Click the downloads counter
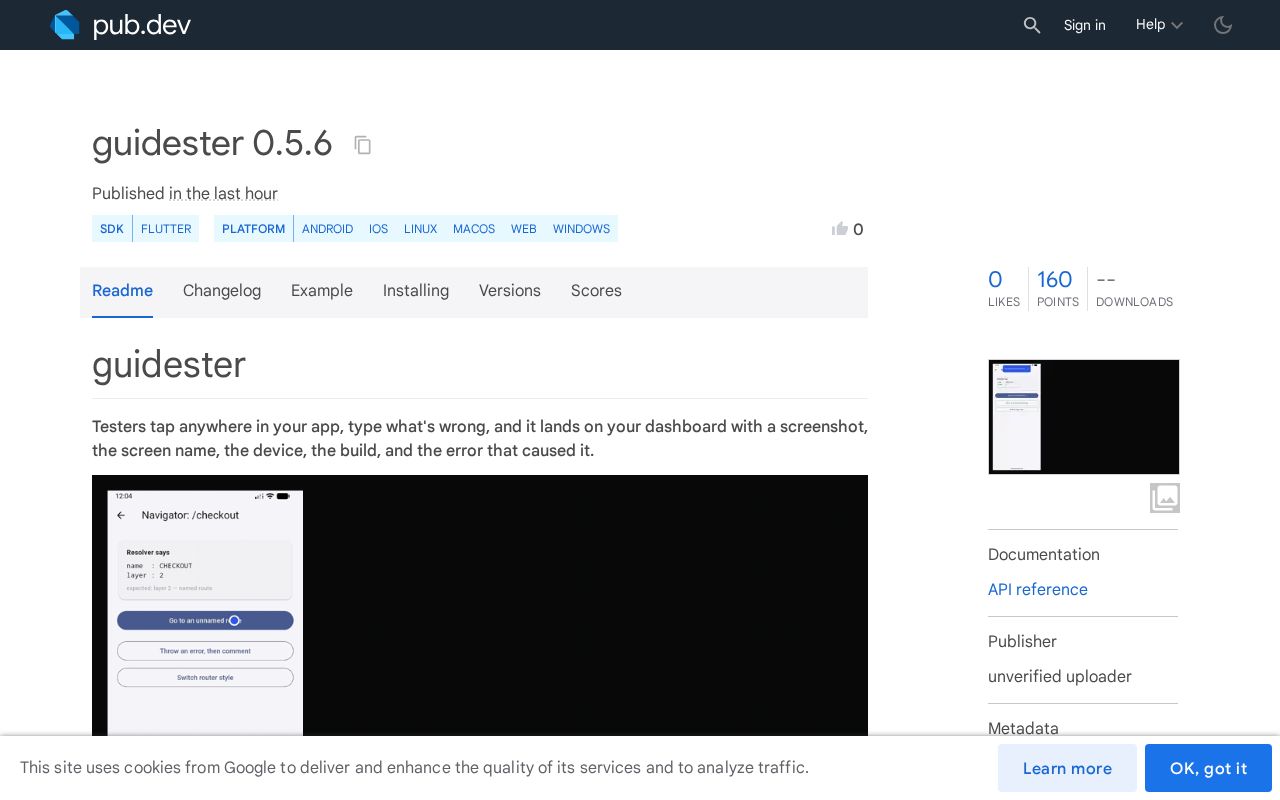 [1134, 289]
